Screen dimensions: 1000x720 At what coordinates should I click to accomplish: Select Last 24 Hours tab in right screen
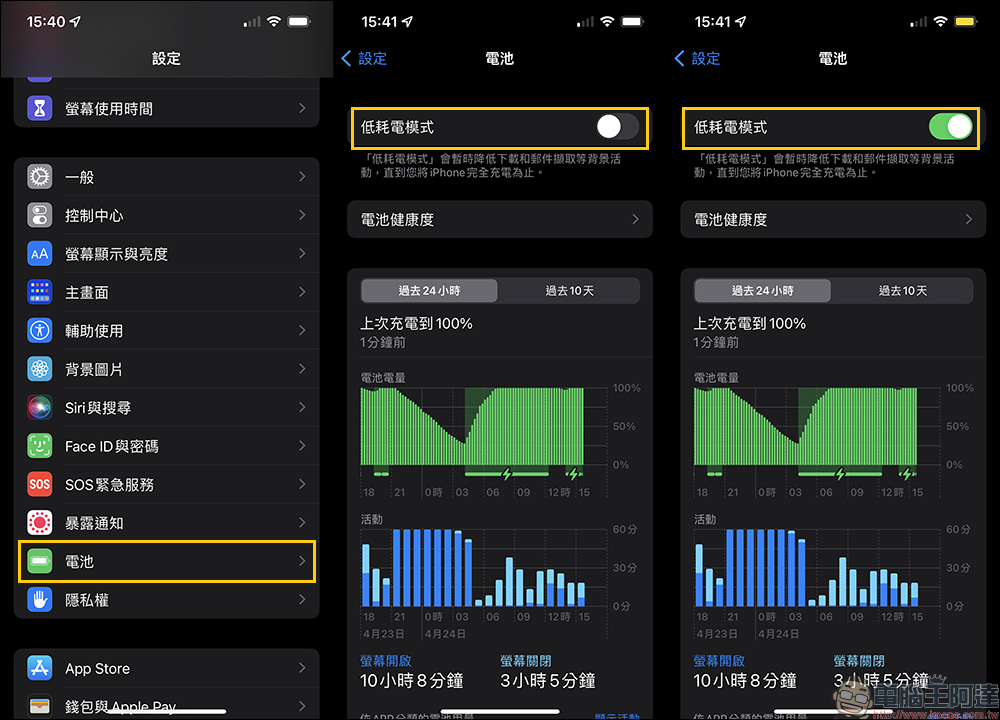[x=763, y=291]
